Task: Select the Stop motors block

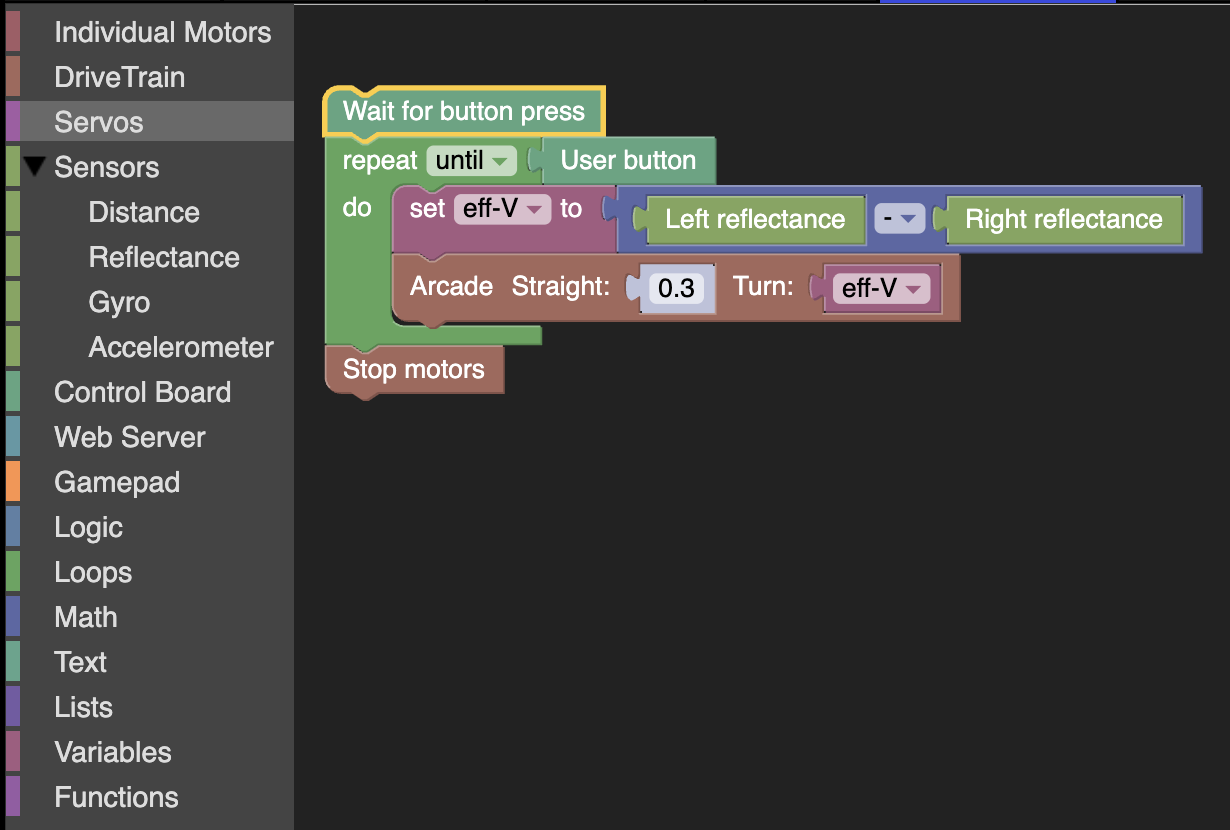Action: (414, 369)
